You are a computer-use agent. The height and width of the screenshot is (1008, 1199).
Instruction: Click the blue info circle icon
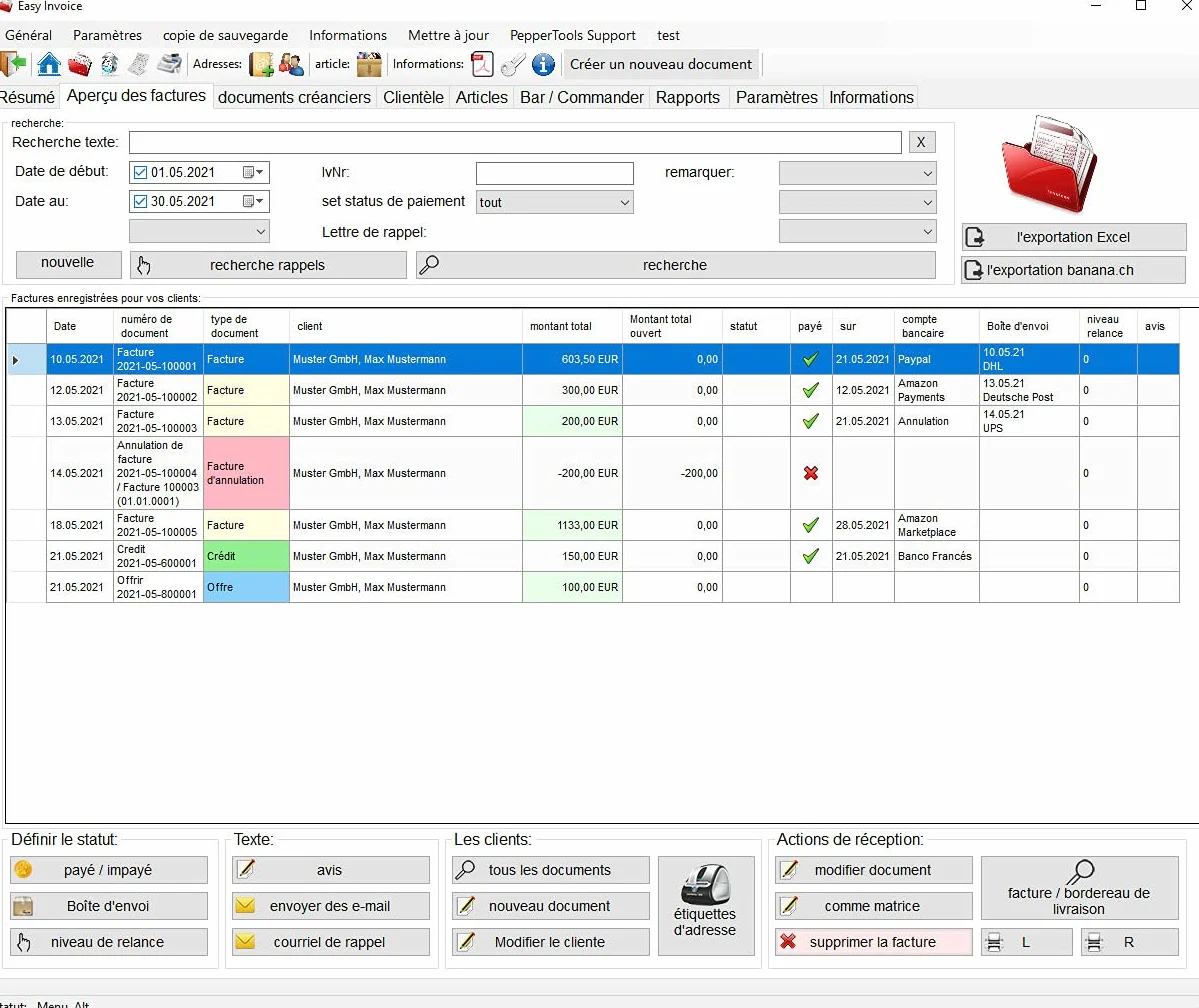coord(543,64)
